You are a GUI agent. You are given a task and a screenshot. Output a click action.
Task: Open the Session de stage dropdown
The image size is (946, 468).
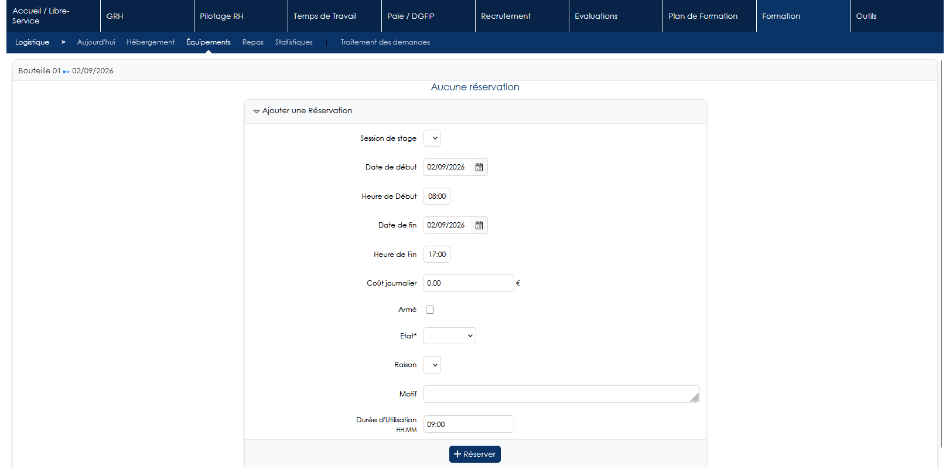tap(432, 138)
